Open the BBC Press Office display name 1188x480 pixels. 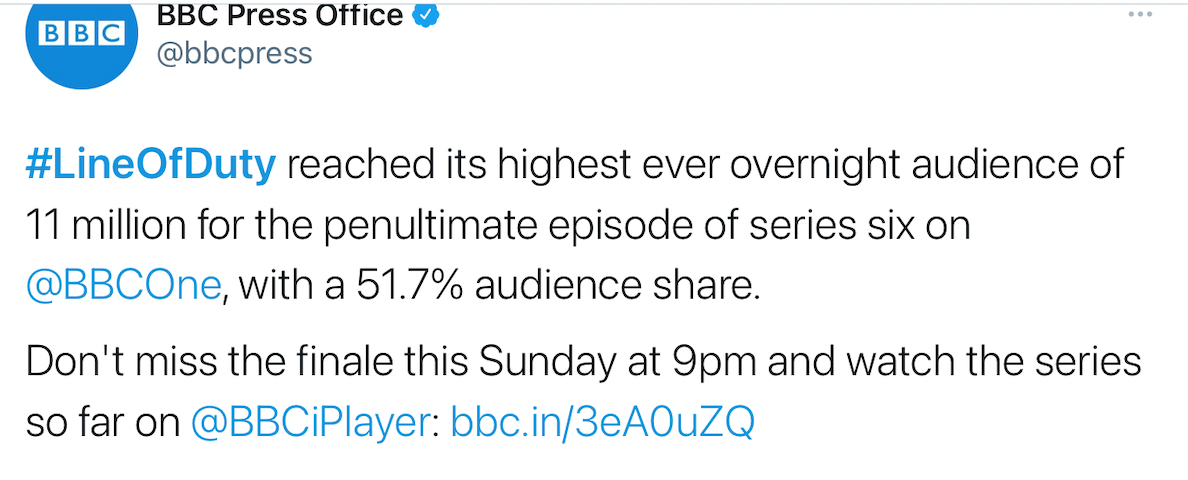pyautogui.click(x=280, y=14)
